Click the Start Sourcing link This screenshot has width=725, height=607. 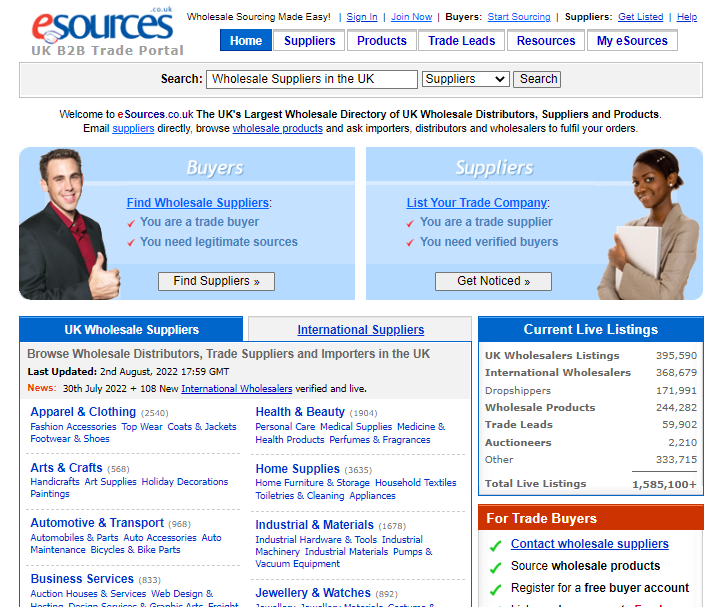(x=519, y=17)
